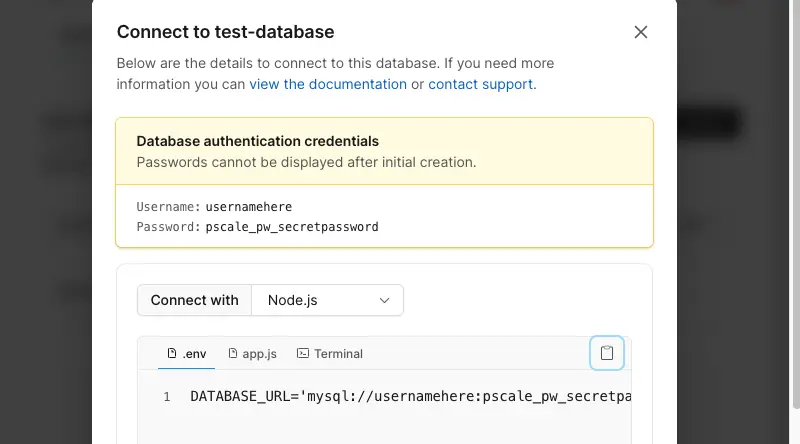Screen dimensions: 800x444
Task: Expand the Node.js dropdown chevron
Action: [385, 300]
